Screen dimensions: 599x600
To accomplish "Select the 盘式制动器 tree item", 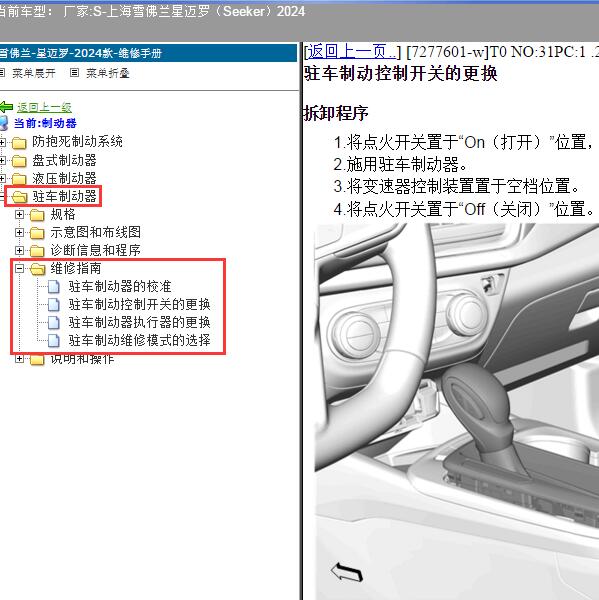I will 64,160.
